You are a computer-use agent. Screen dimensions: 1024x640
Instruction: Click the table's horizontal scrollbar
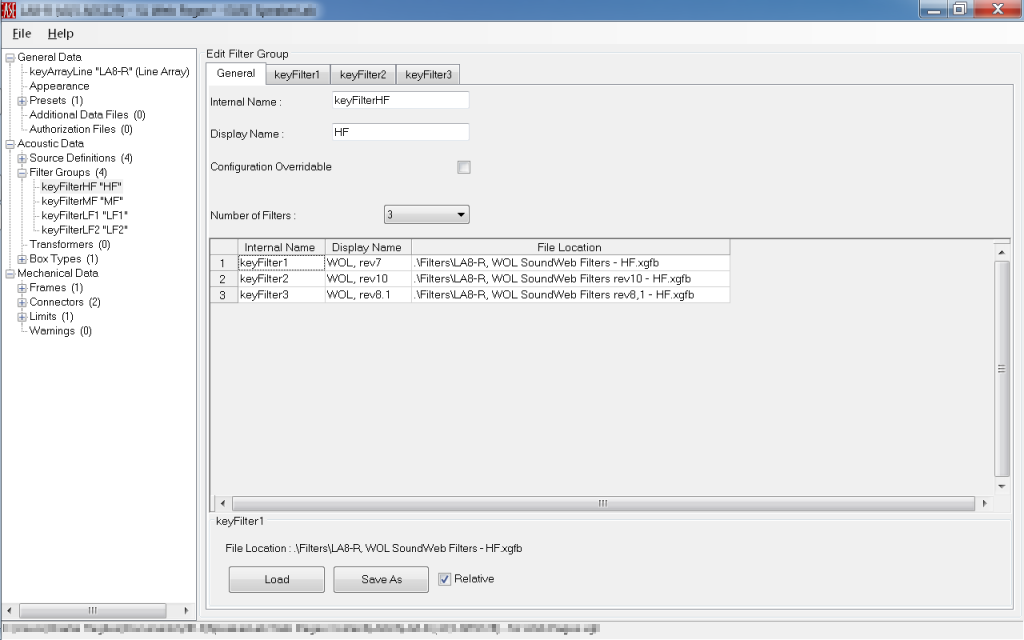602,503
